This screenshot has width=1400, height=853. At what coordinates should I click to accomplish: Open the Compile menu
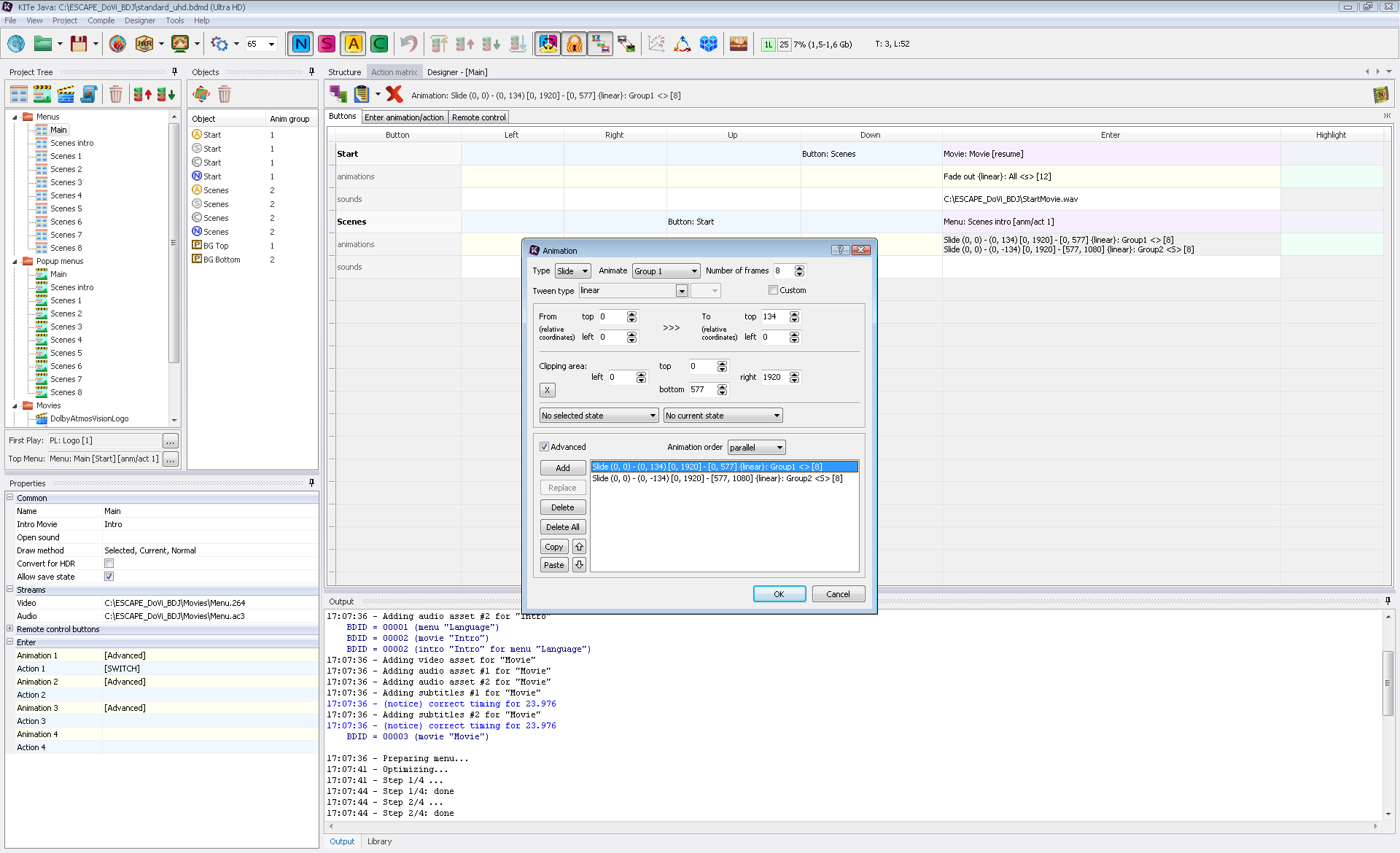101,20
